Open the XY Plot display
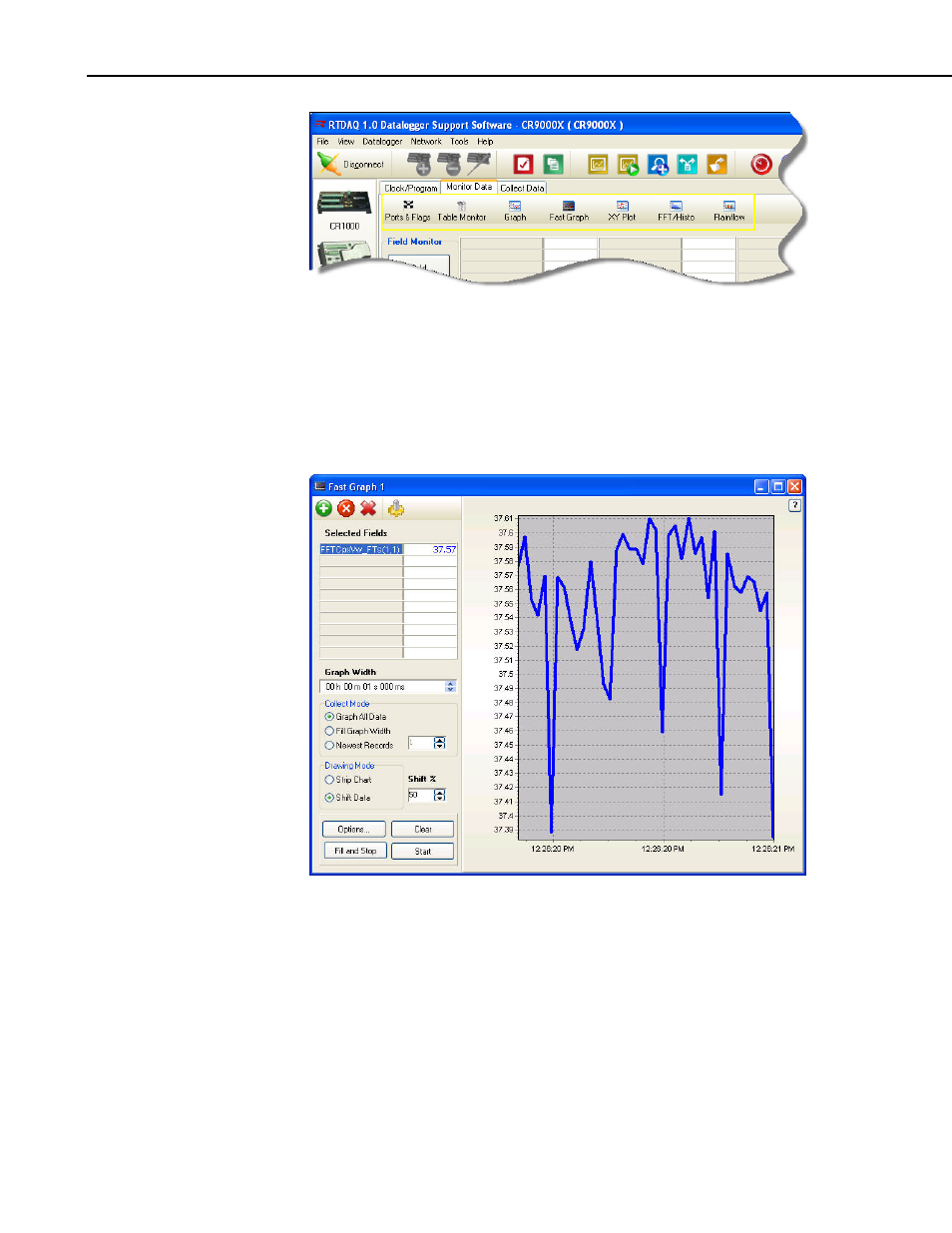This screenshot has height=1233, width=952. tap(622, 211)
